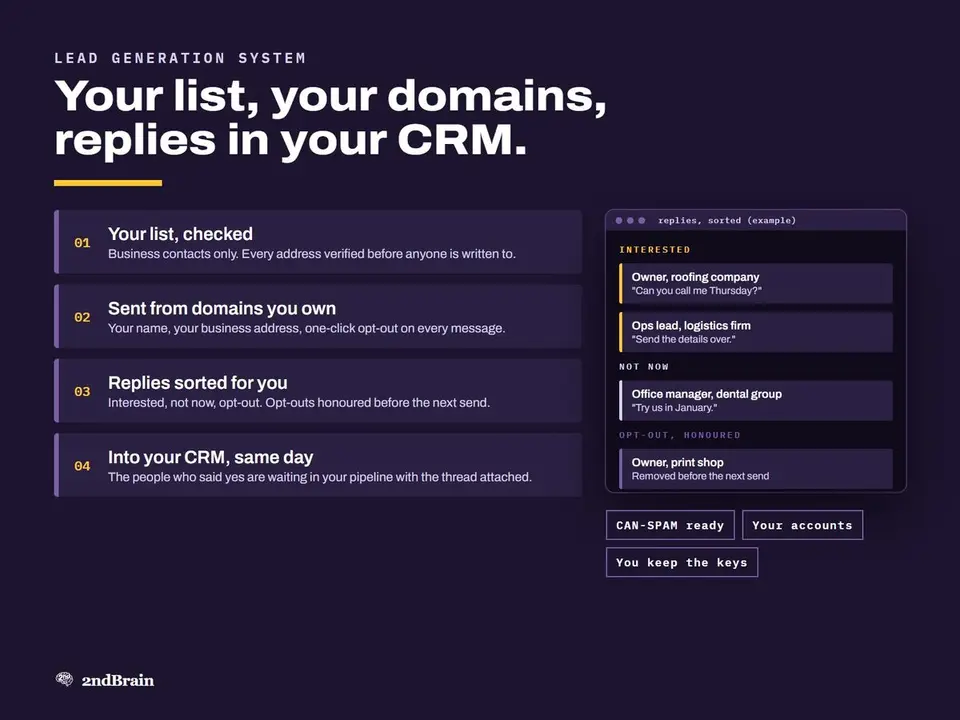The image size is (960, 720).
Task: Click the 'Business contacts only' description line
Action: pyautogui.click(x=312, y=254)
